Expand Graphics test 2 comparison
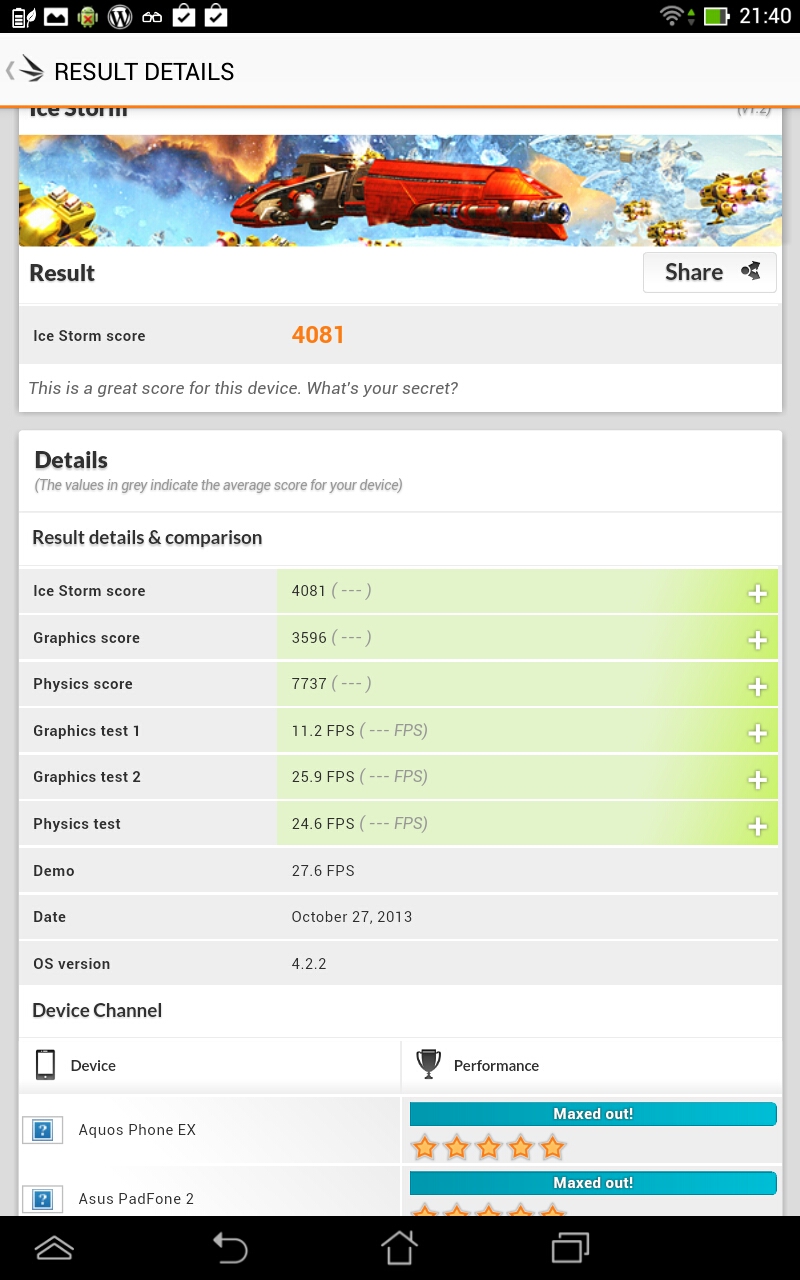The image size is (800, 1280). point(757,779)
